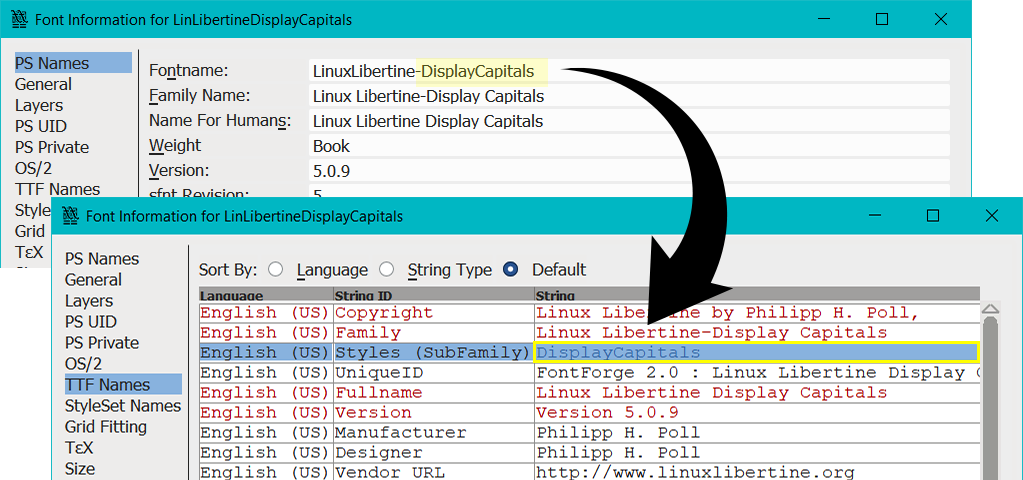Viewport: 1023px width, 480px height.
Task: Switch to General in the front window
Action: coord(93,280)
